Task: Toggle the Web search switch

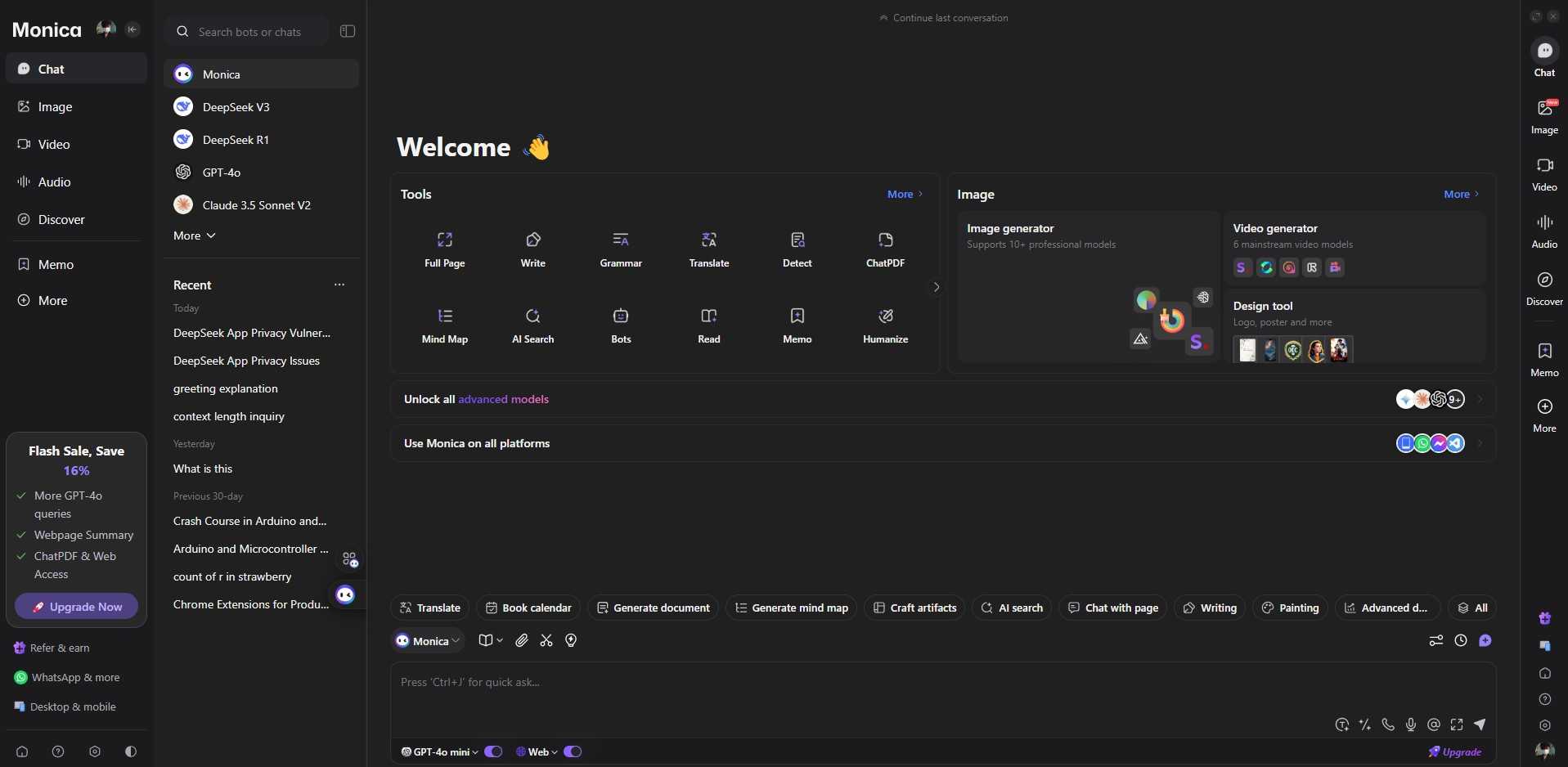Action: pos(573,751)
